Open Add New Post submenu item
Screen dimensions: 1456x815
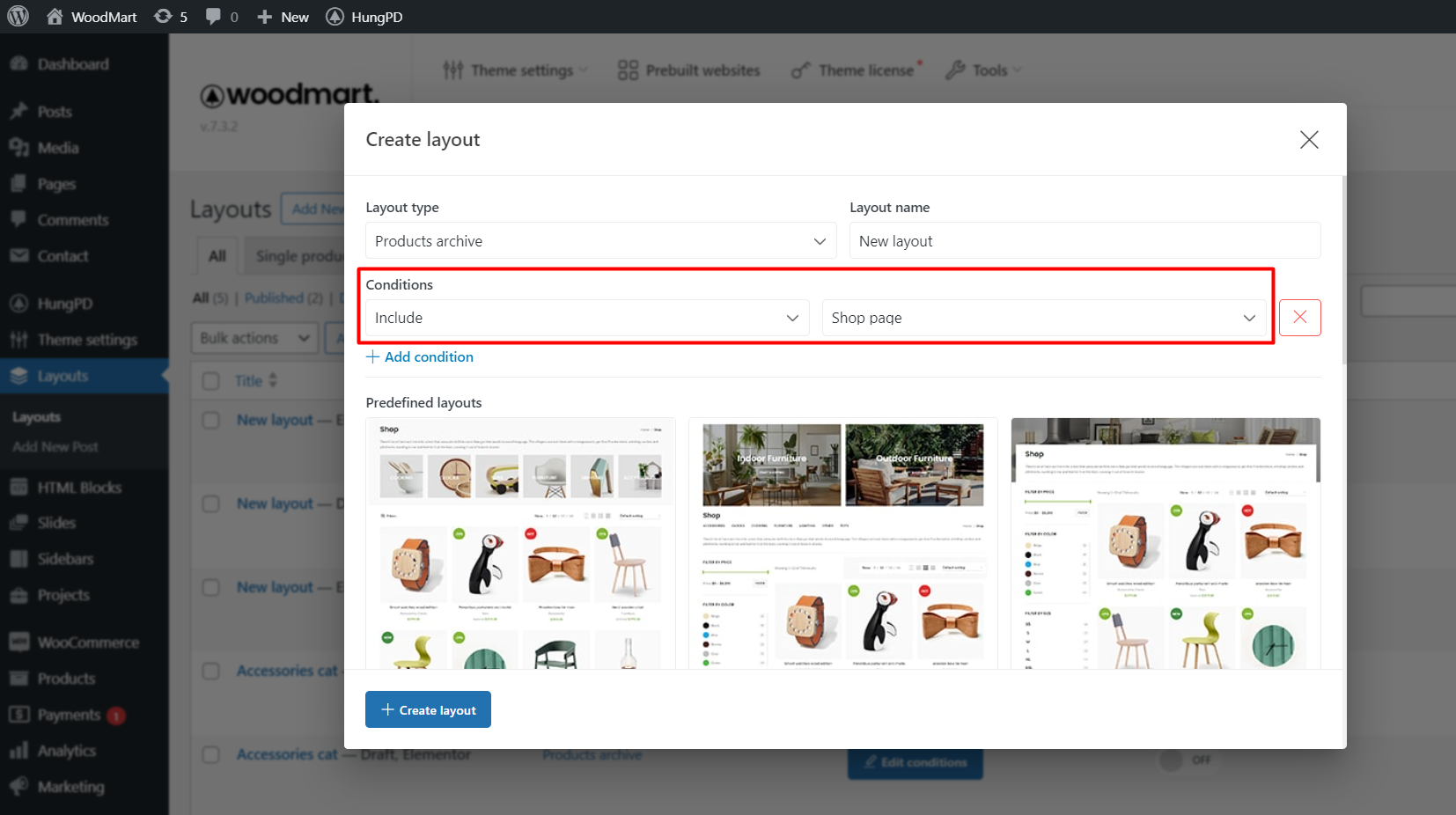click(55, 447)
